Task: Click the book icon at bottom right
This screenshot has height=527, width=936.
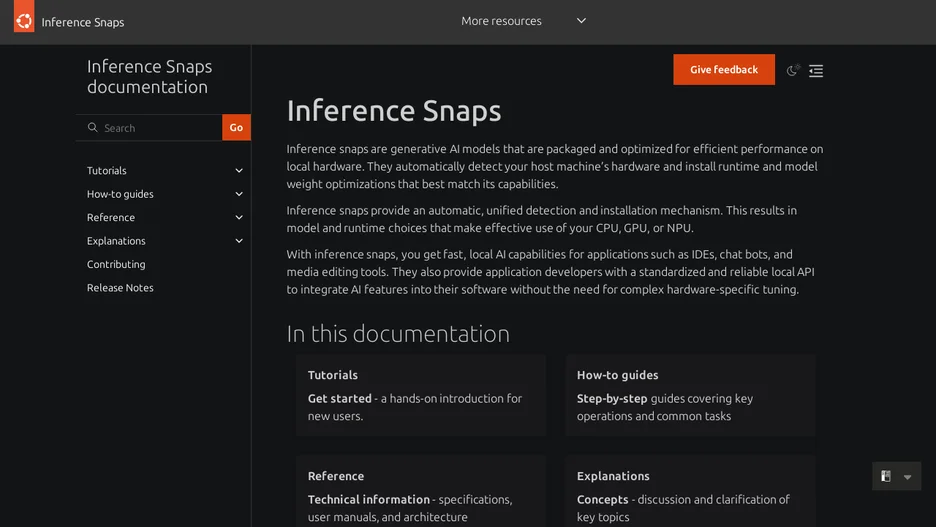Action: pyautogui.click(x=886, y=476)
